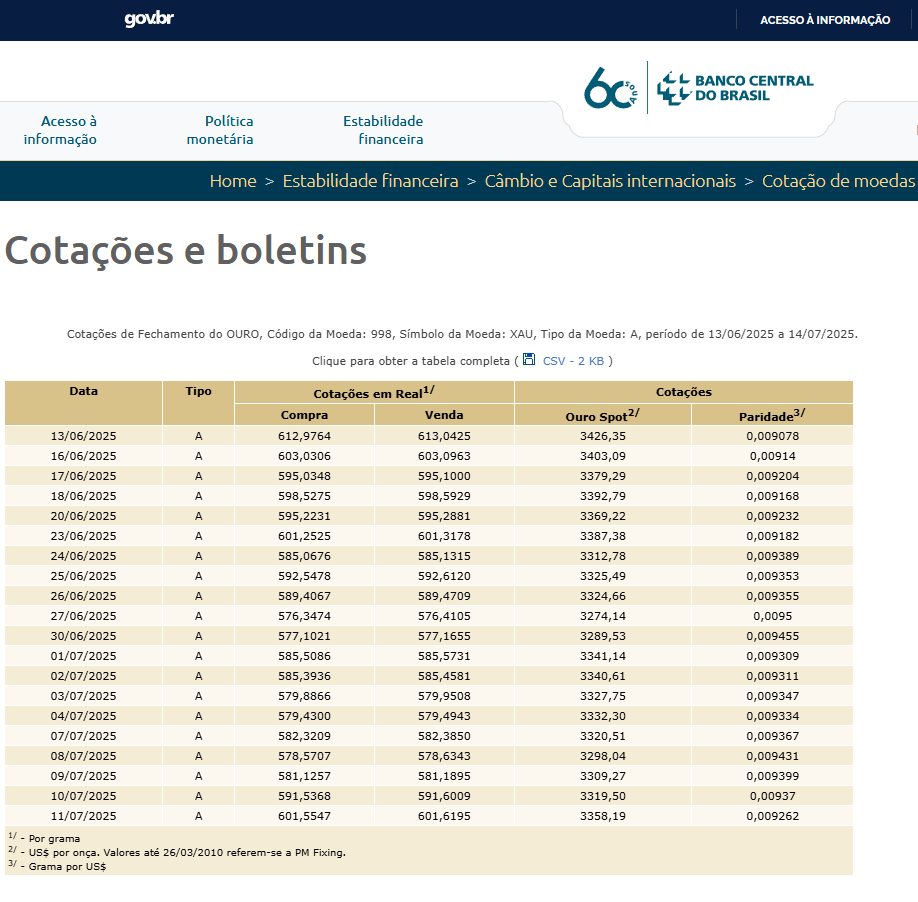Click Paridade value 0,0095
The width and height of the screenshot is (918, 902).
[772, 616]
